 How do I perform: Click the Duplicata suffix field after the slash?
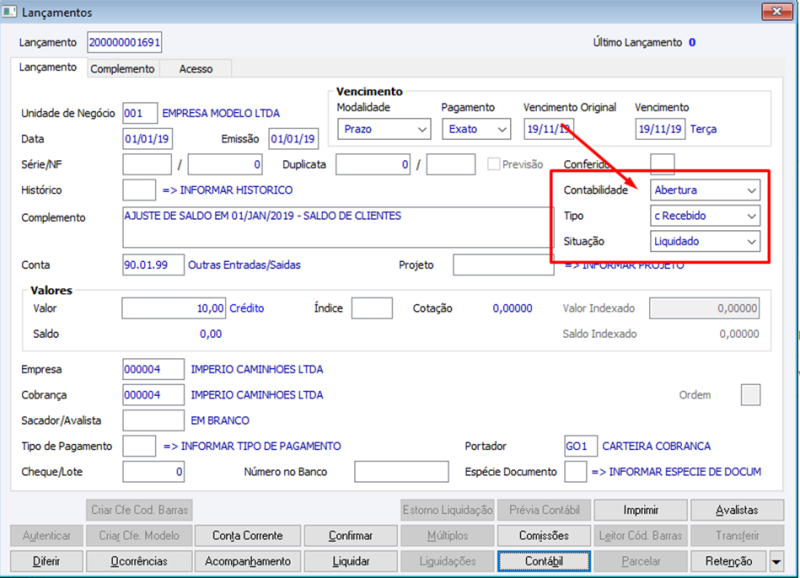[x=451, y=164]
